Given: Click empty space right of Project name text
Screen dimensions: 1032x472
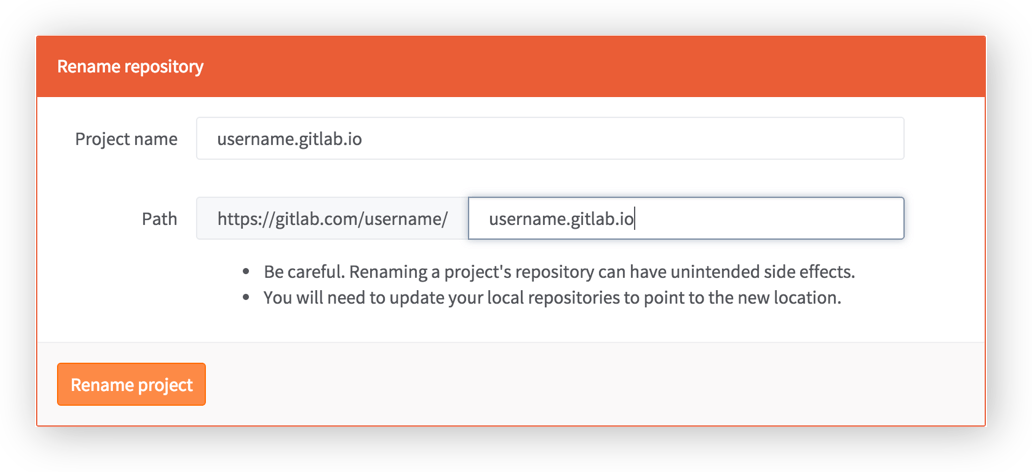Looking at the screenshot, I should click(632, 139).
